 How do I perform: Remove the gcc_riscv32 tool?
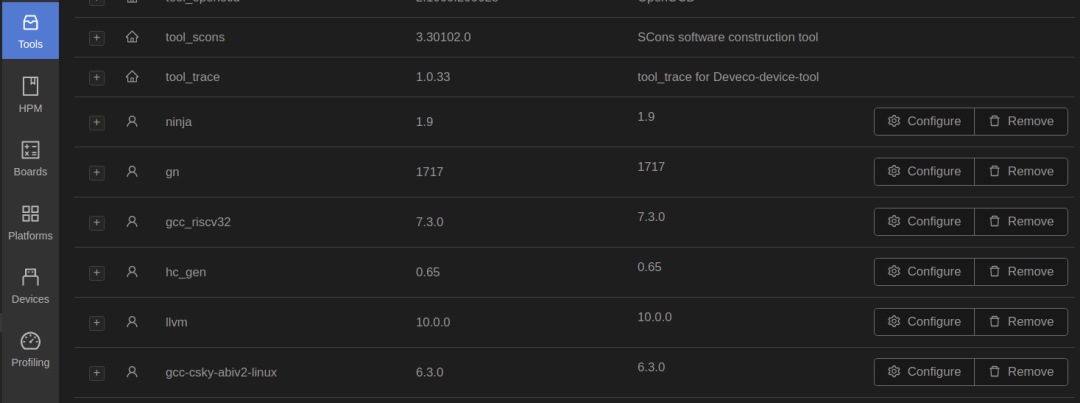[x=1021, y=222]
